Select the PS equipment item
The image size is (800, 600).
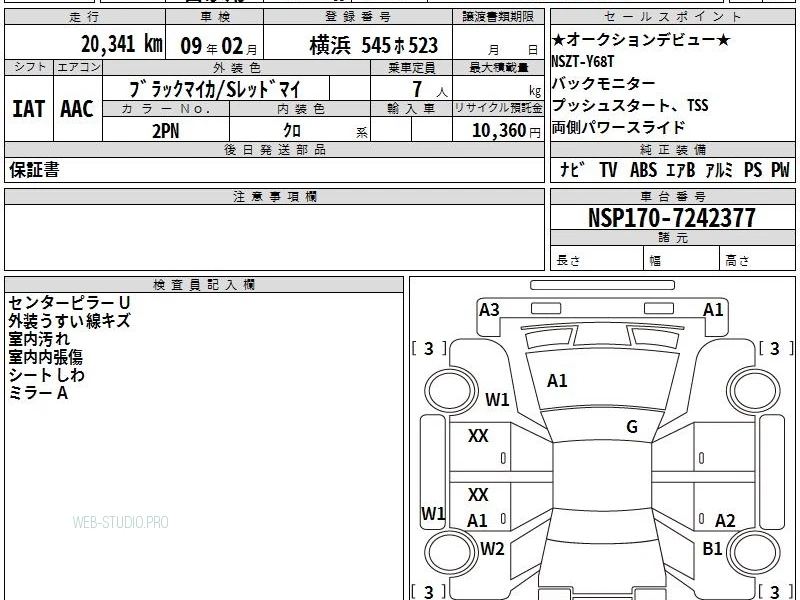(x=753, y=169)
